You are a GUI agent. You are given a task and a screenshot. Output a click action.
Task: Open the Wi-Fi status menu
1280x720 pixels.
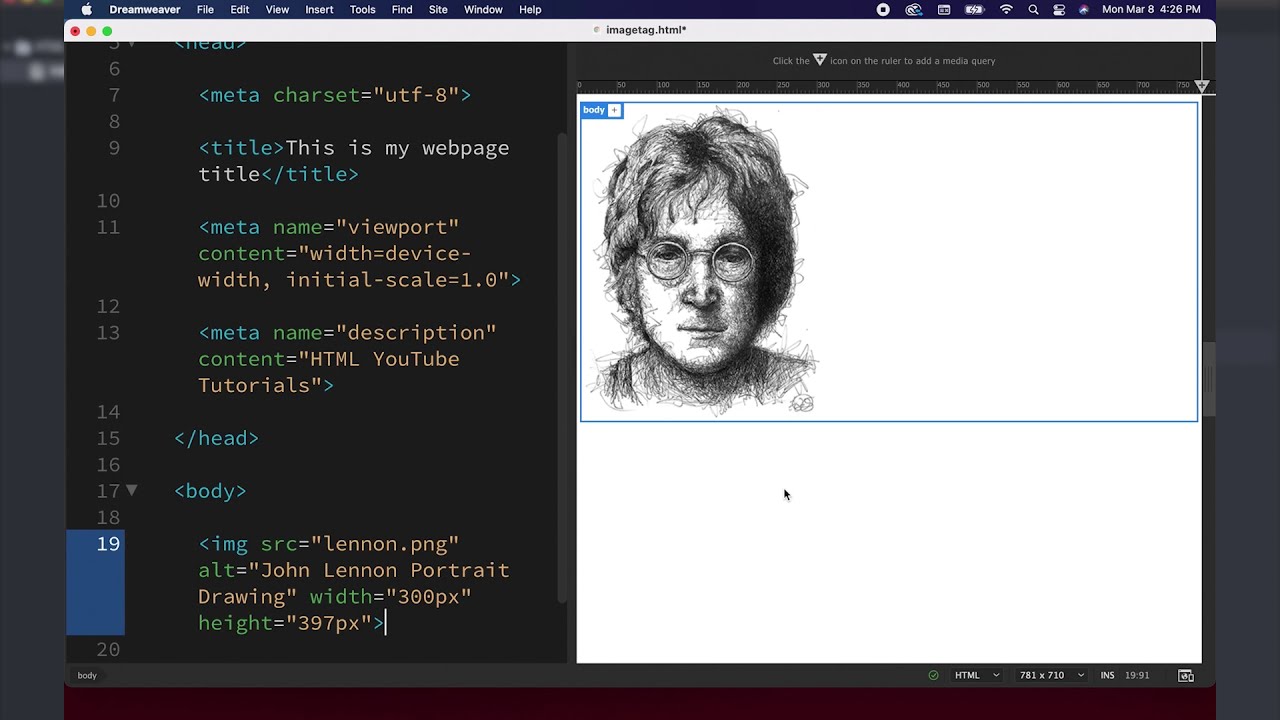point(1006,9)
